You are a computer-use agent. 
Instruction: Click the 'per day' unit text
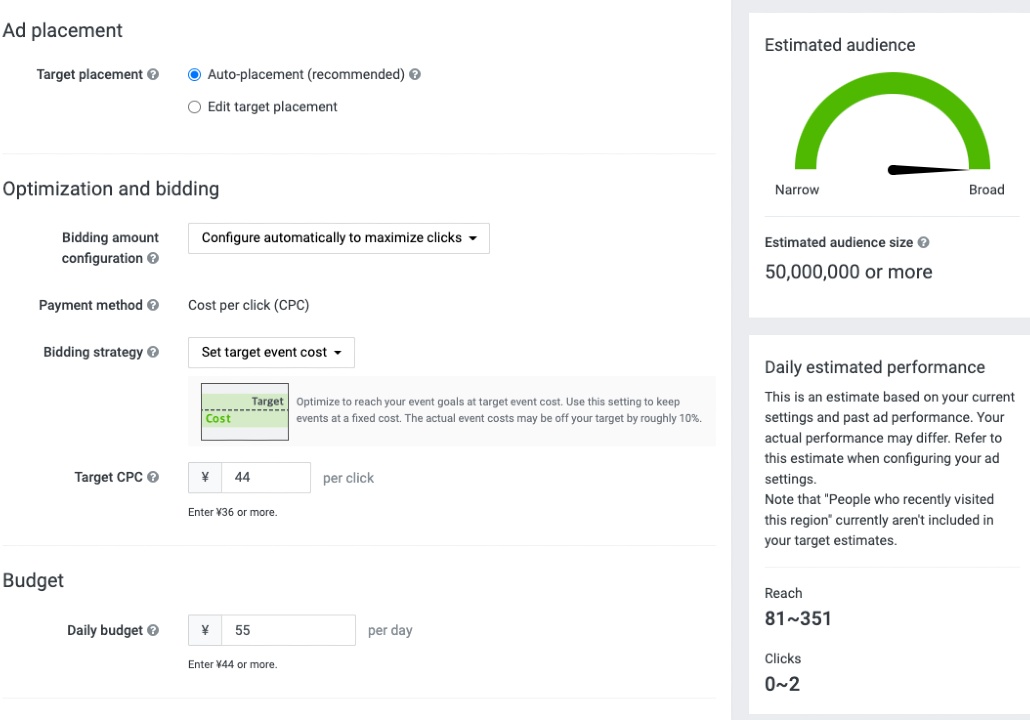point(390,631)
